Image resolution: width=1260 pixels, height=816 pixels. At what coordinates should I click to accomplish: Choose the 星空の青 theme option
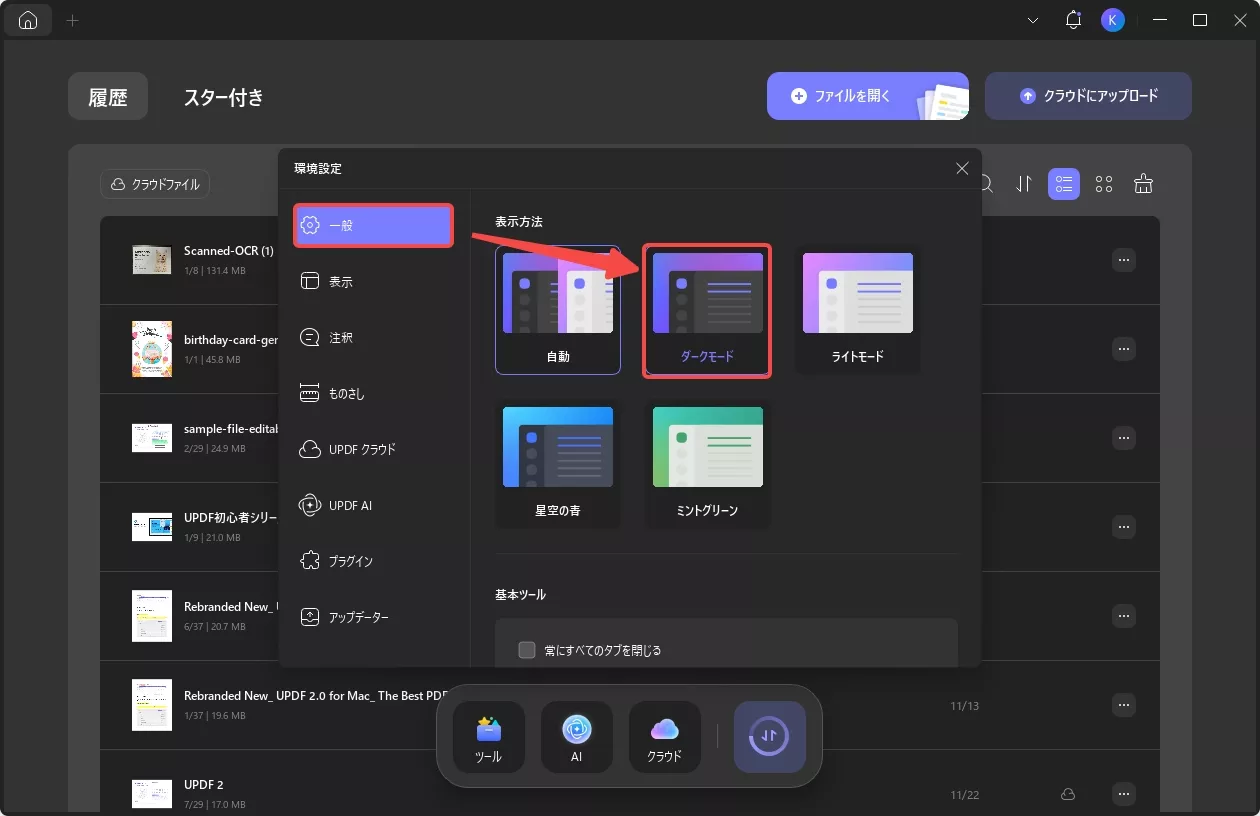pos(558,464)
